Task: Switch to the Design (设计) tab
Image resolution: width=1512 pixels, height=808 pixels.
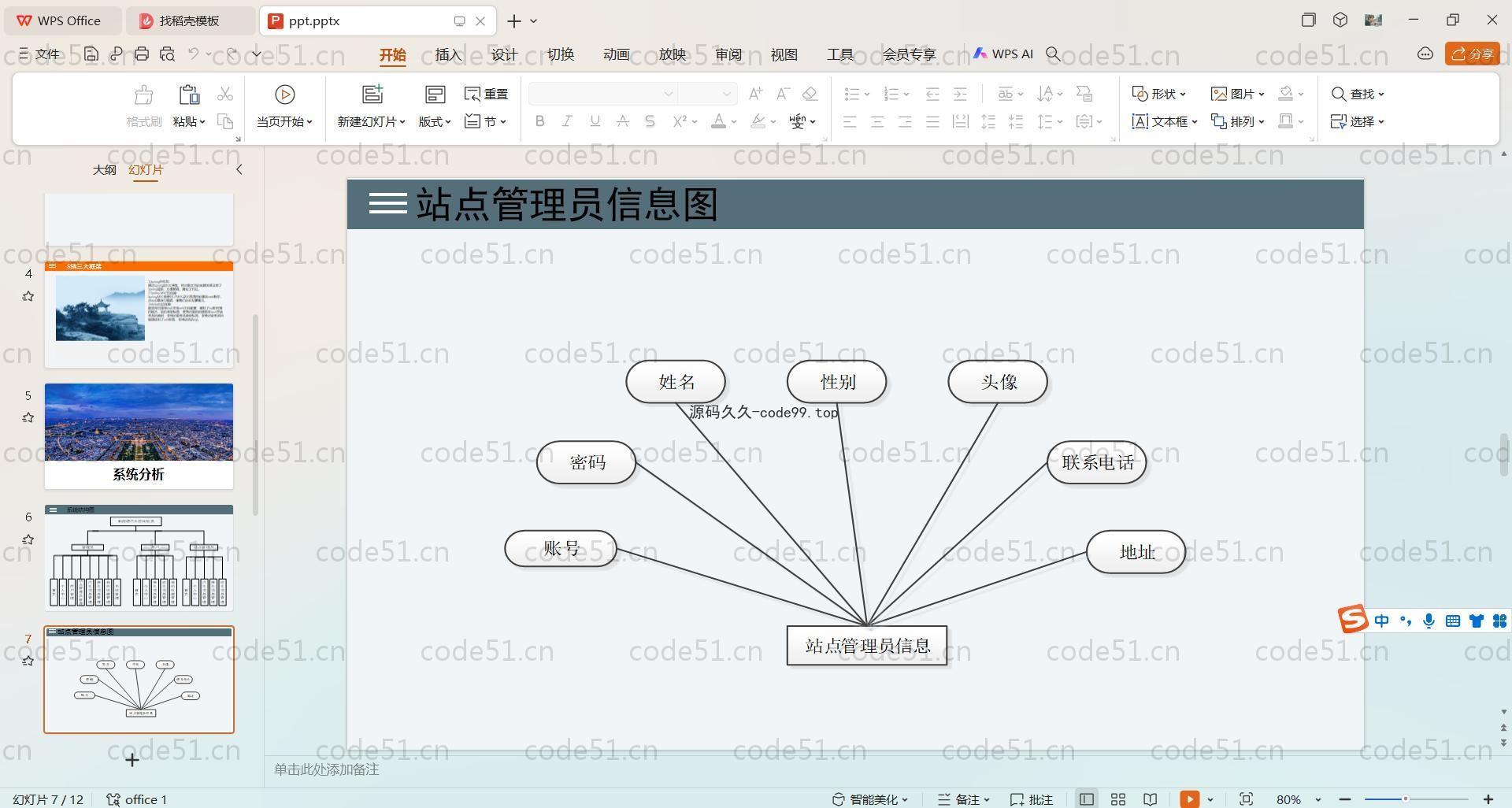Action: (504, 54)
